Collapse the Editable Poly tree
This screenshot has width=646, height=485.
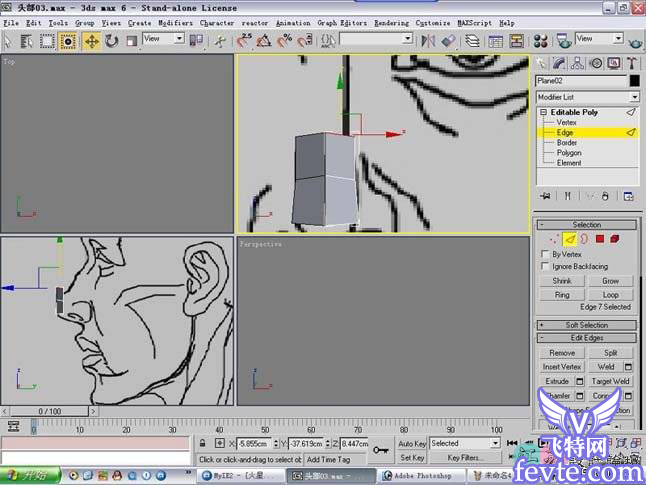[x=545, y=113]
